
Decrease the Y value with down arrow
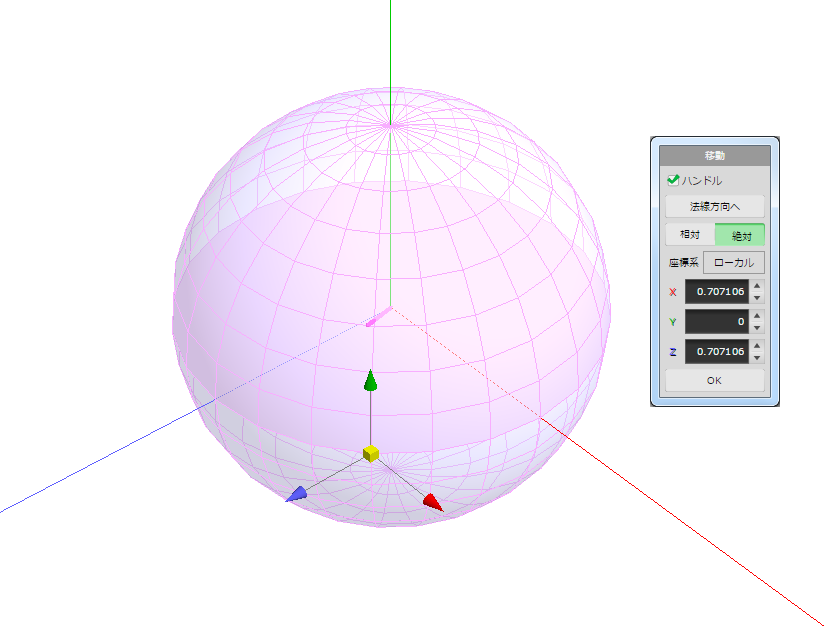[x=757, y=328]
